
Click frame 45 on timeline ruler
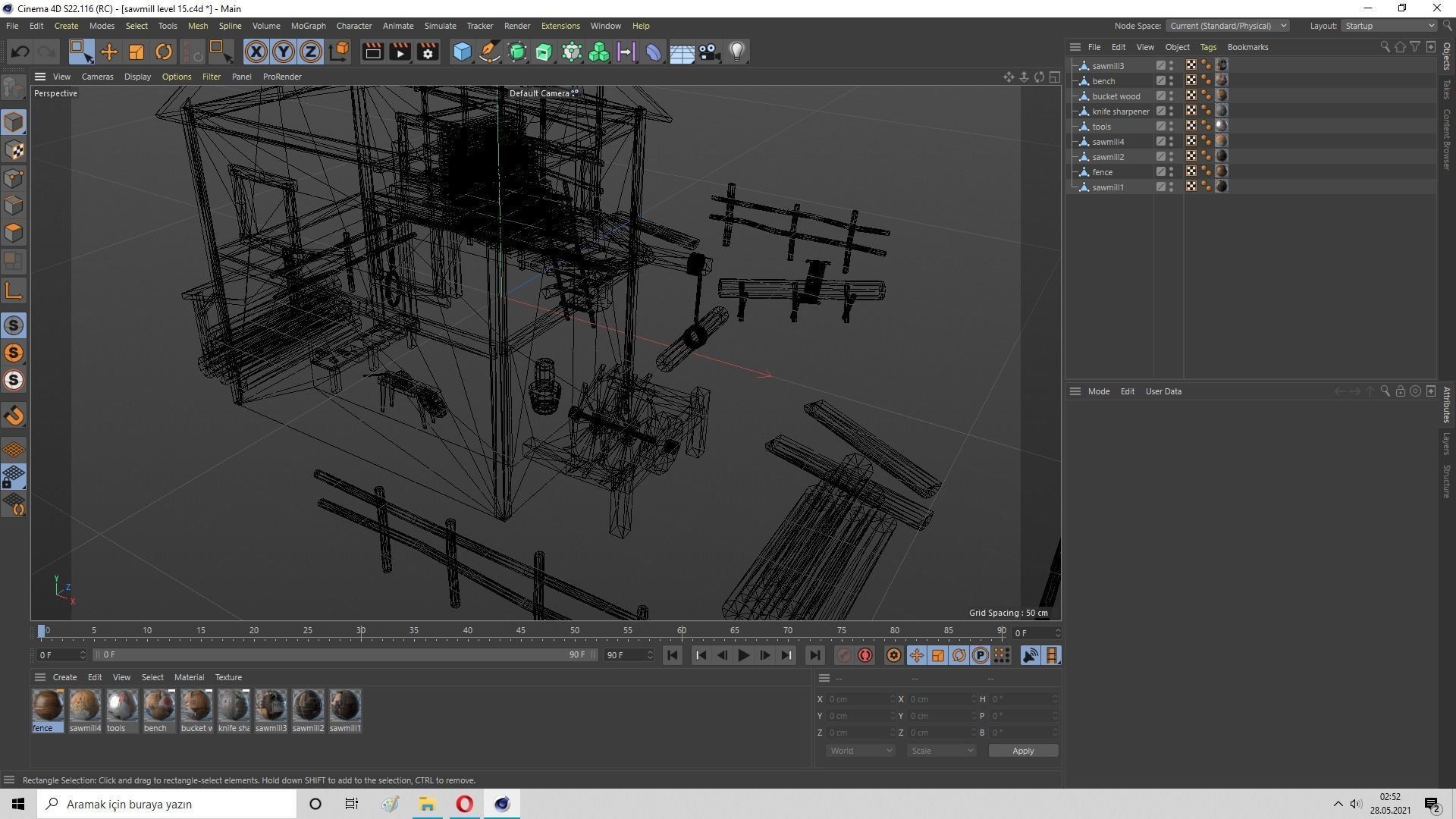point(521,631)
